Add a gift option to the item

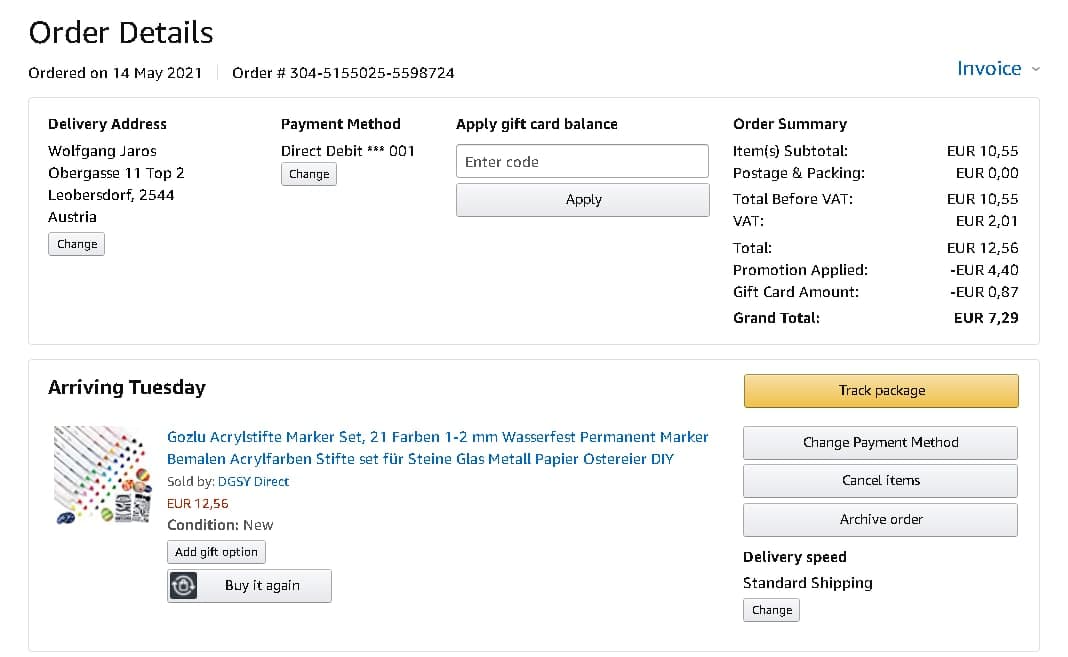click(216, 552)
